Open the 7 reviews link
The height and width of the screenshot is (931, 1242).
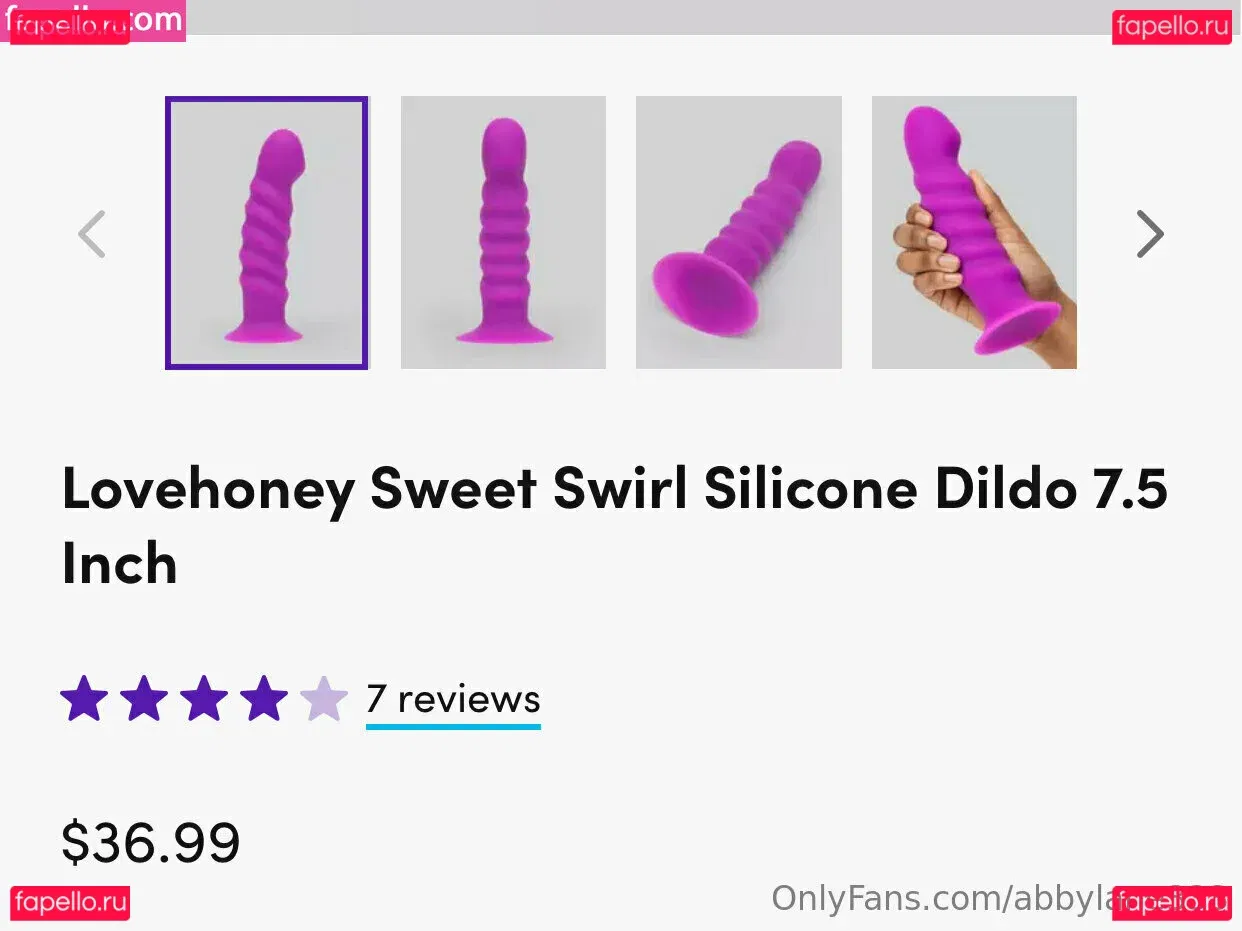click(453, 700)
